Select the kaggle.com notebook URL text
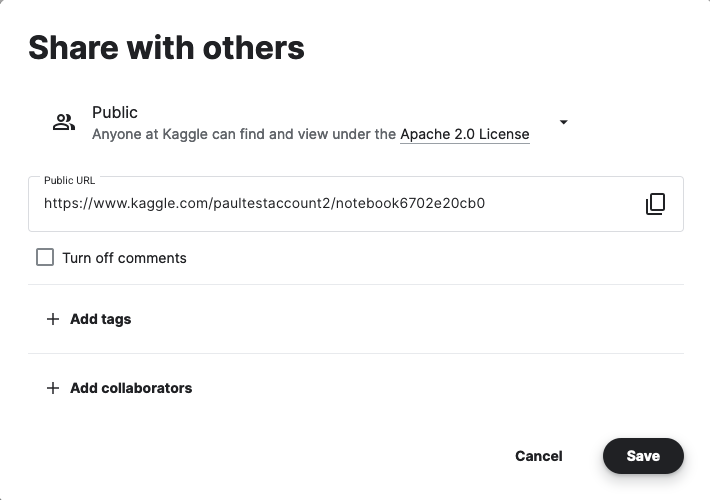The width and height of the screenshot is (710, 500). click(264, 203)
